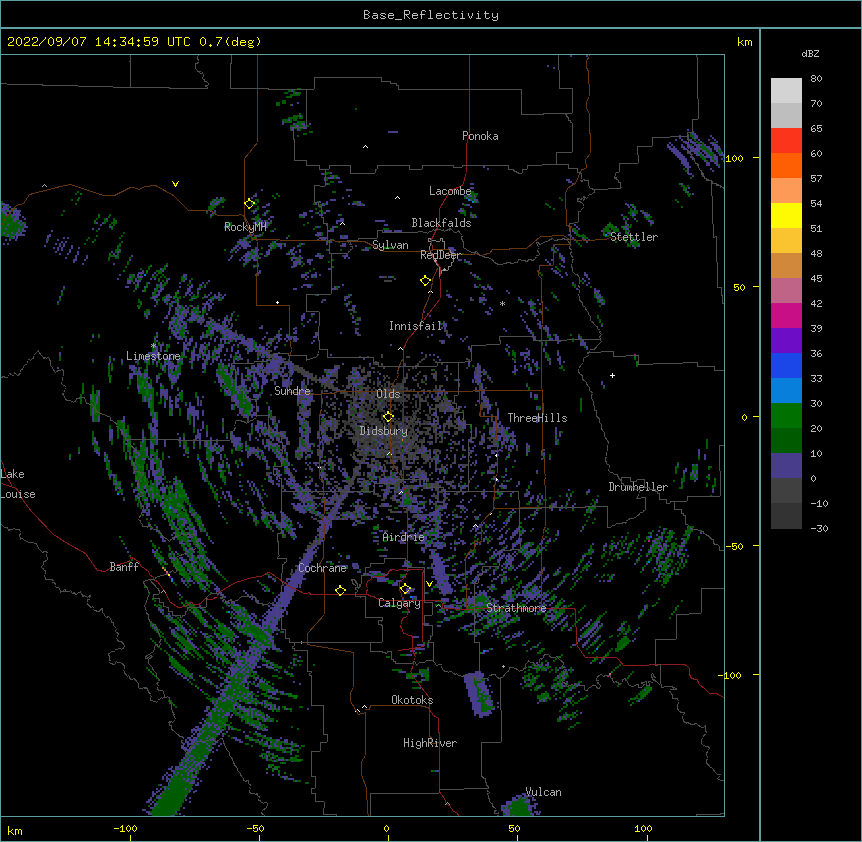Click the Blackfalds label

click(x=441, y=223)
